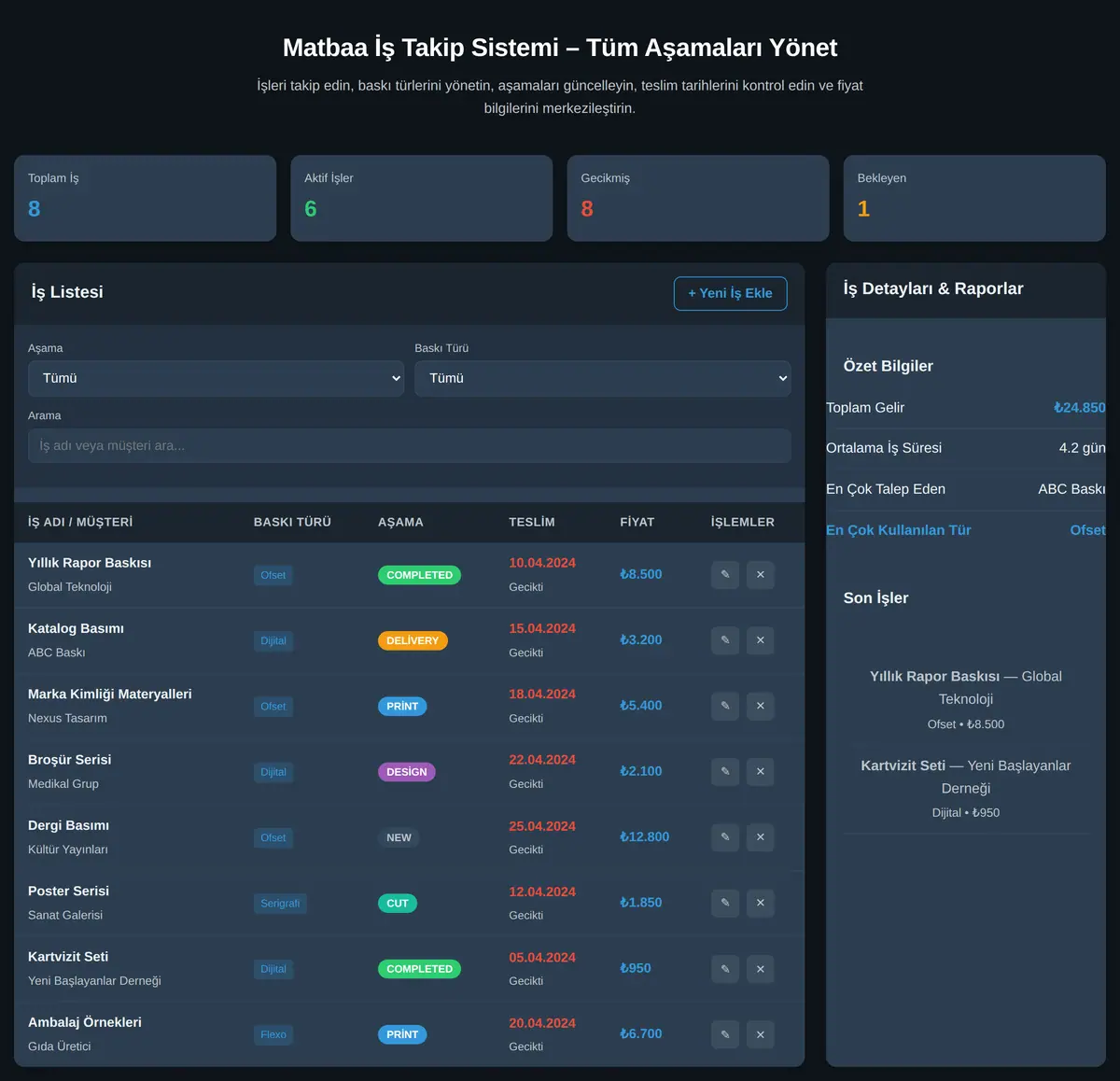Click the PRİNT badge for Marka Kimliği Materyalleri
Image resolution: width=1120 pixels, height=1081 pixels.
[402, 707]
